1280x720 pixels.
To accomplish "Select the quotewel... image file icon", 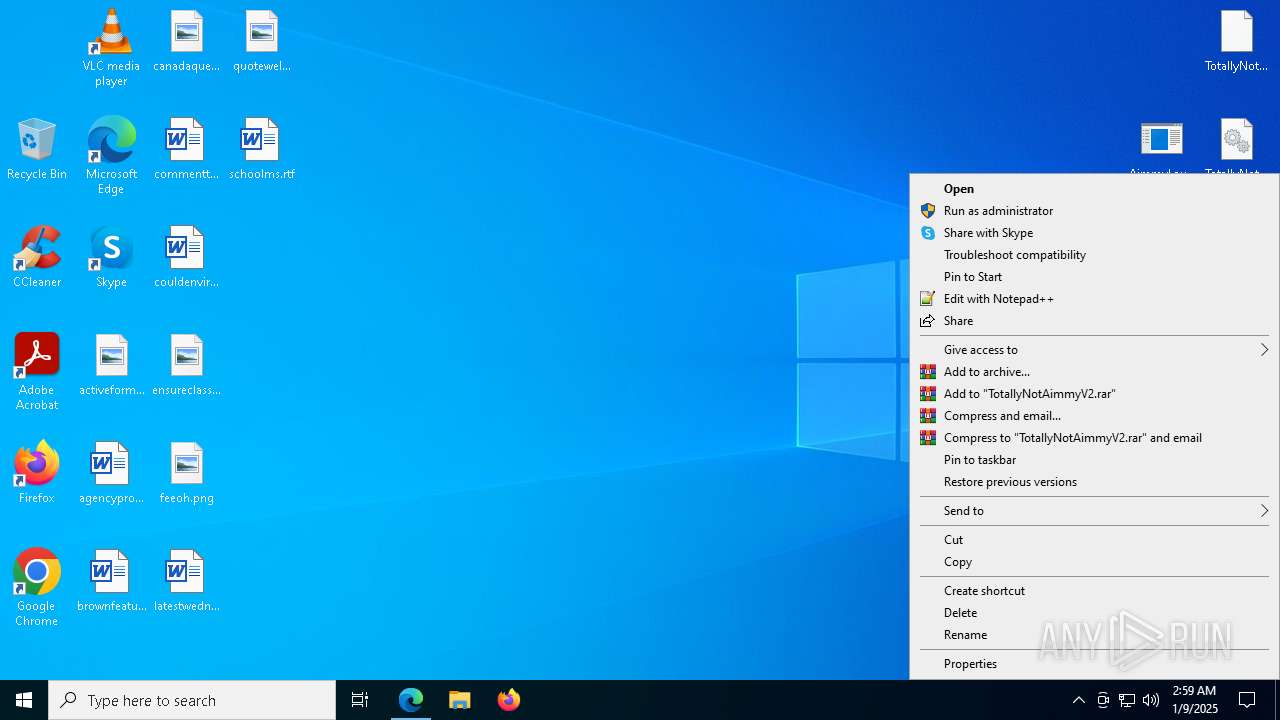I will tap(261, 41).
